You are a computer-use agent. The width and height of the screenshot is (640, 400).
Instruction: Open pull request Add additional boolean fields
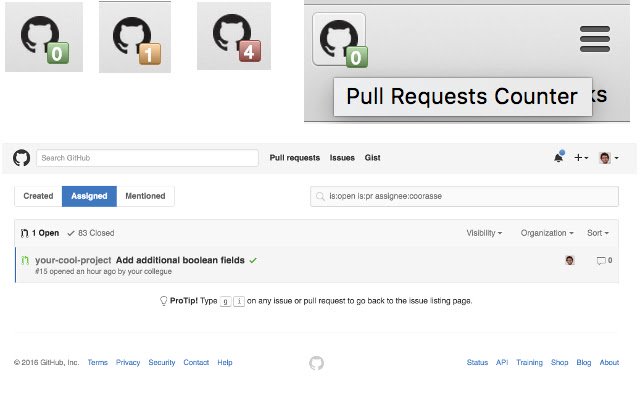[x=180, y=260]
